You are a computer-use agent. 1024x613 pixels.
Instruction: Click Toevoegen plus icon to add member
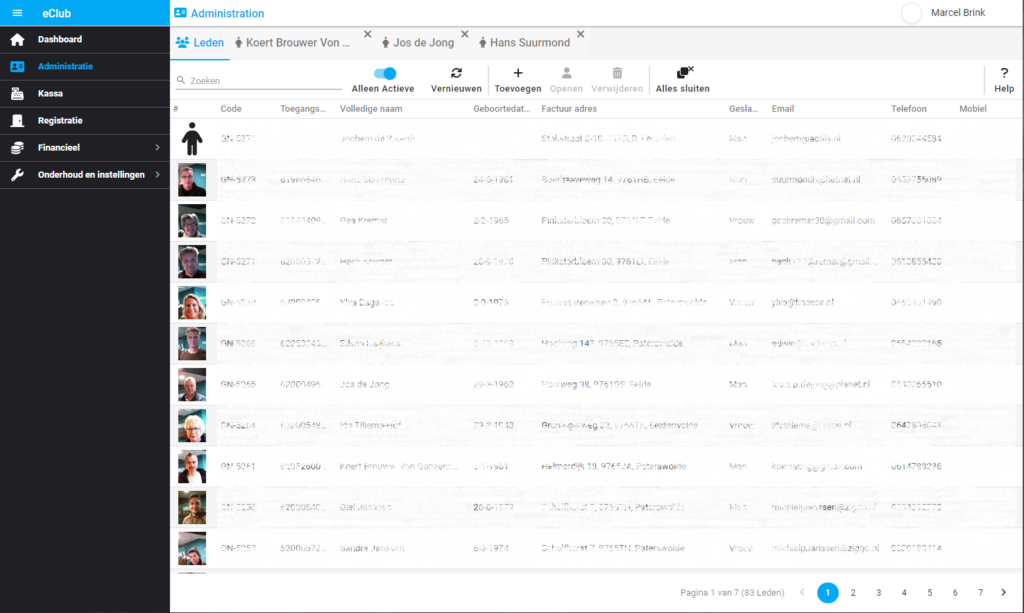(x=517, y=73)
